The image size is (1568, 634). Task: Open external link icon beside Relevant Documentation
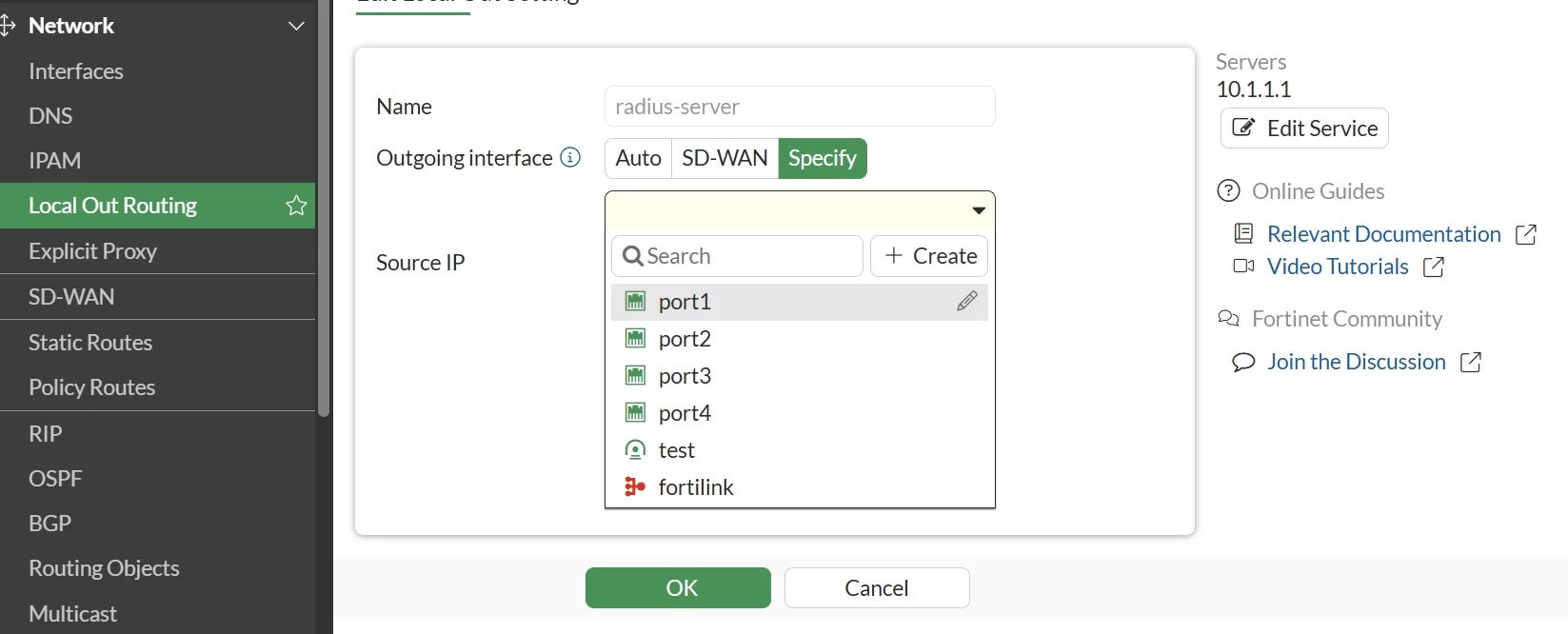[1526, 234]
